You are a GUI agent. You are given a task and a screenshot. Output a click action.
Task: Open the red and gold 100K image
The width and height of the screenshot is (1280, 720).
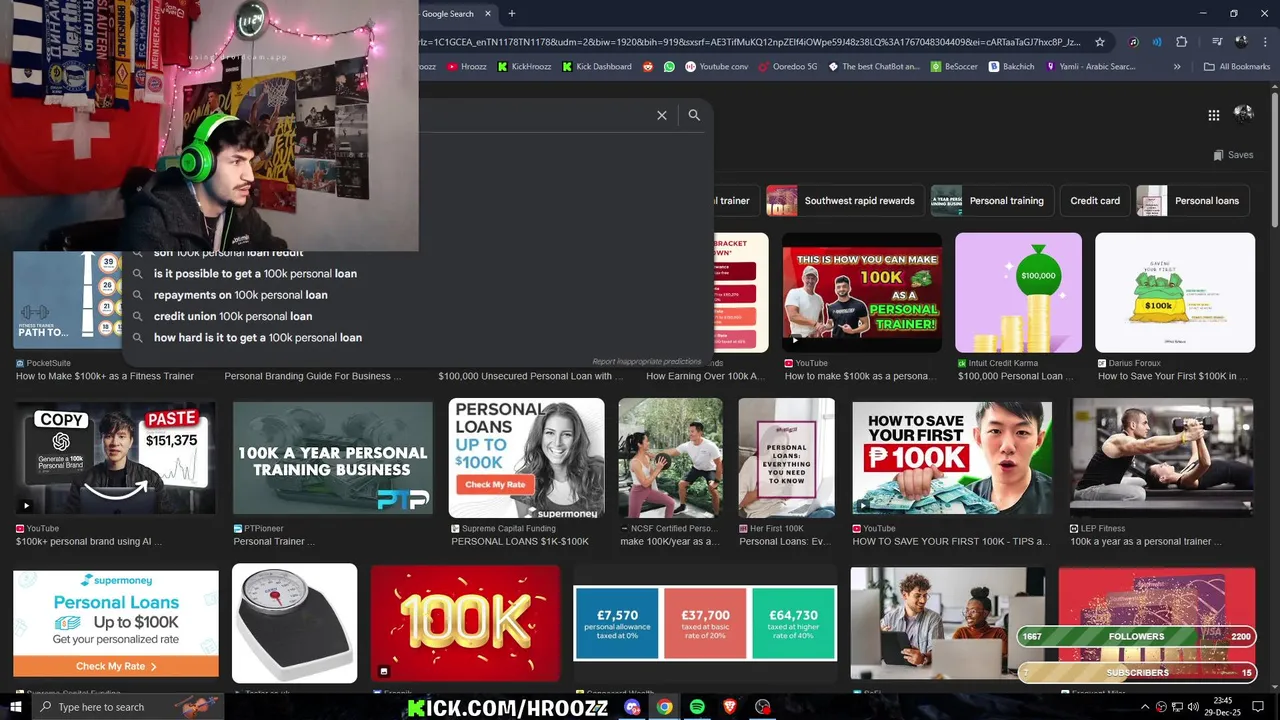[x=465, y=623]
